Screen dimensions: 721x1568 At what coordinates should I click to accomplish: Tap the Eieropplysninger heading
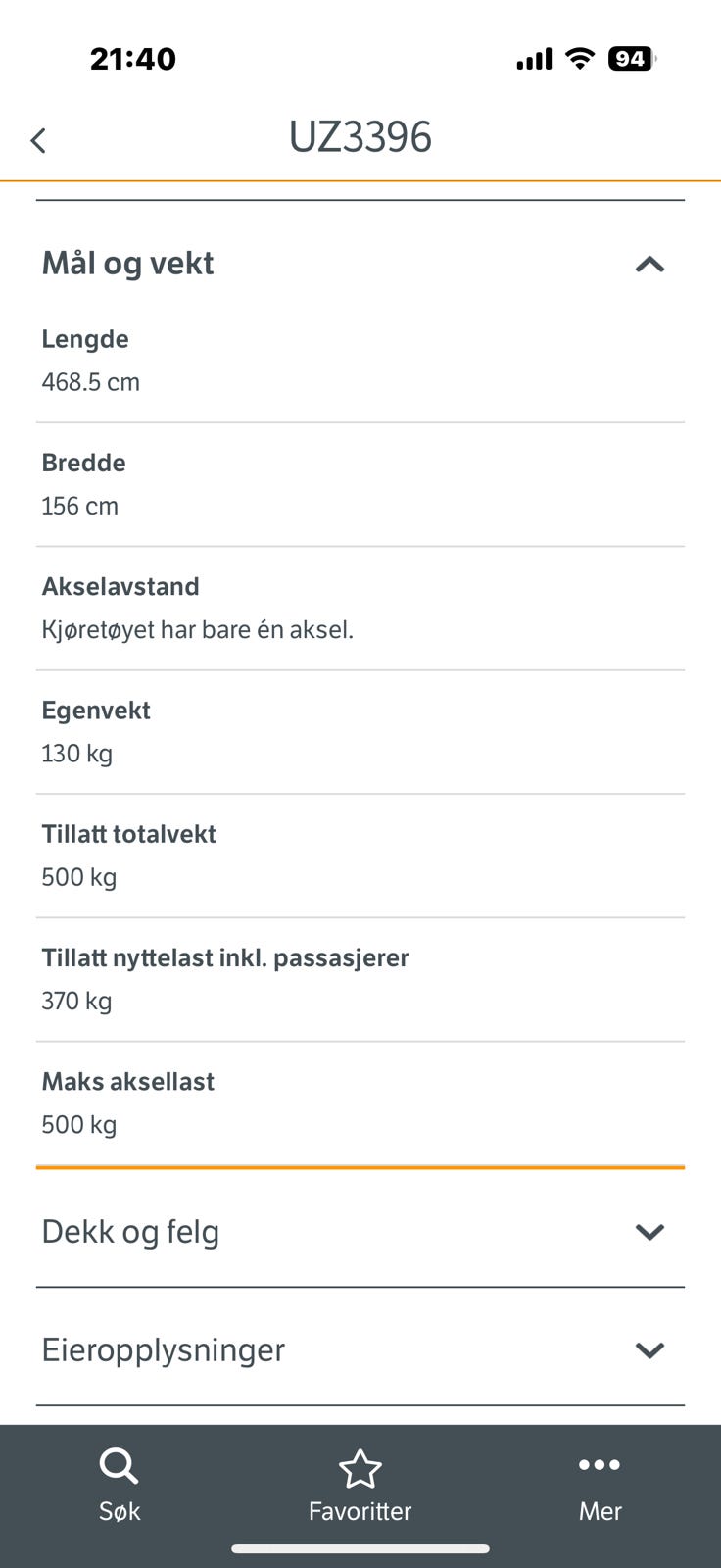163,1350
